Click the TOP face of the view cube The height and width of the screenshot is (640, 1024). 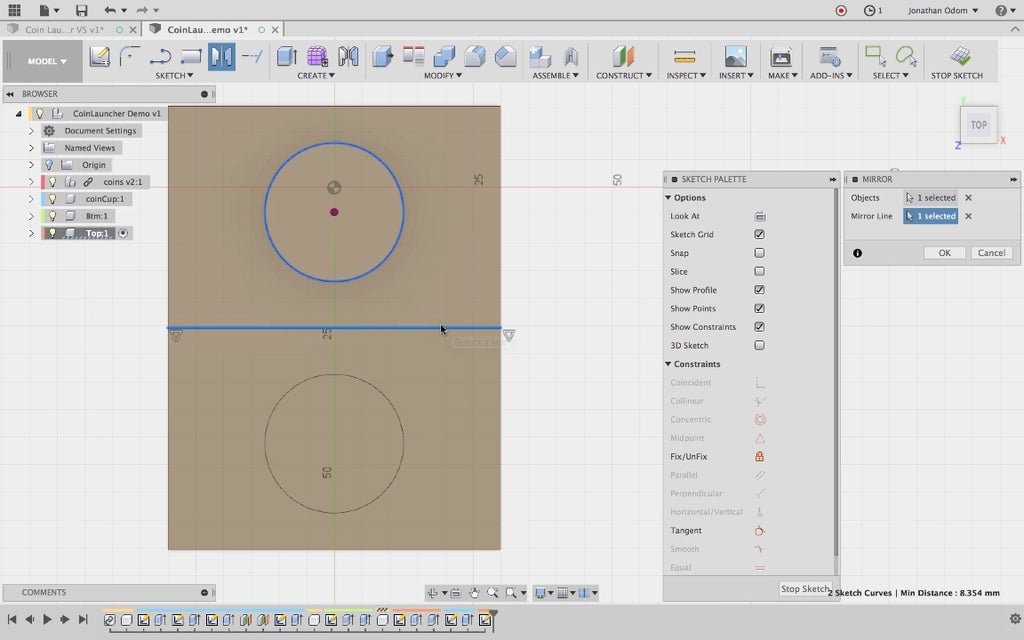click(x=978, y=125)
